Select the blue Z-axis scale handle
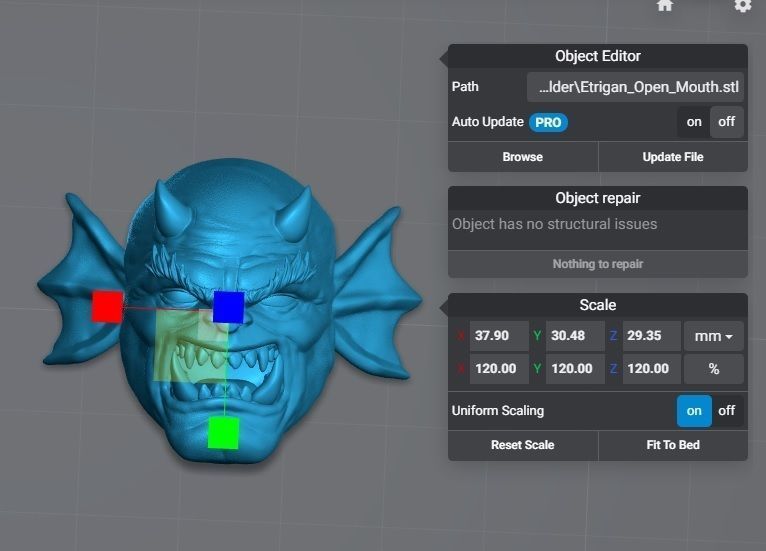 (229, 307)
